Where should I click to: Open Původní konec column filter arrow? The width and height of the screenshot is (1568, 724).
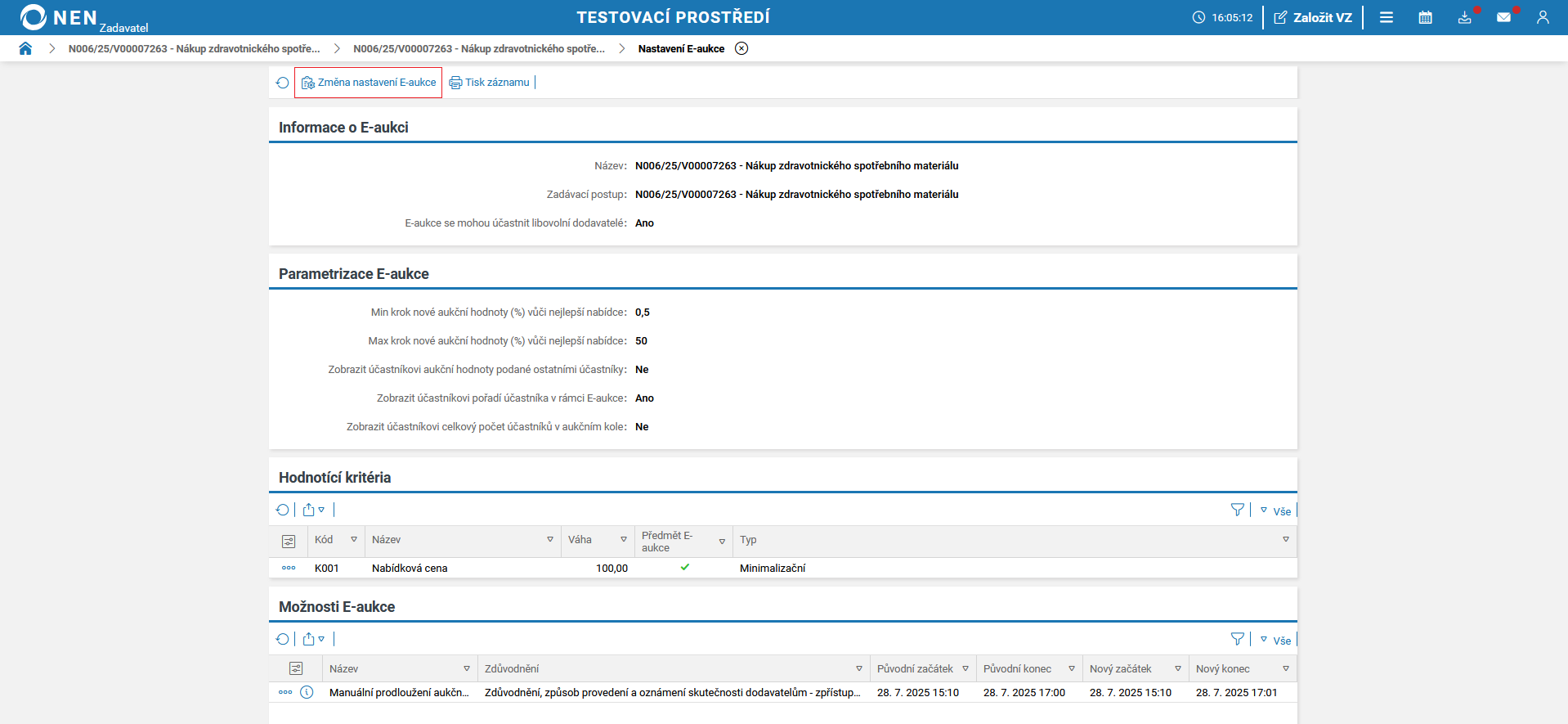1072,669
